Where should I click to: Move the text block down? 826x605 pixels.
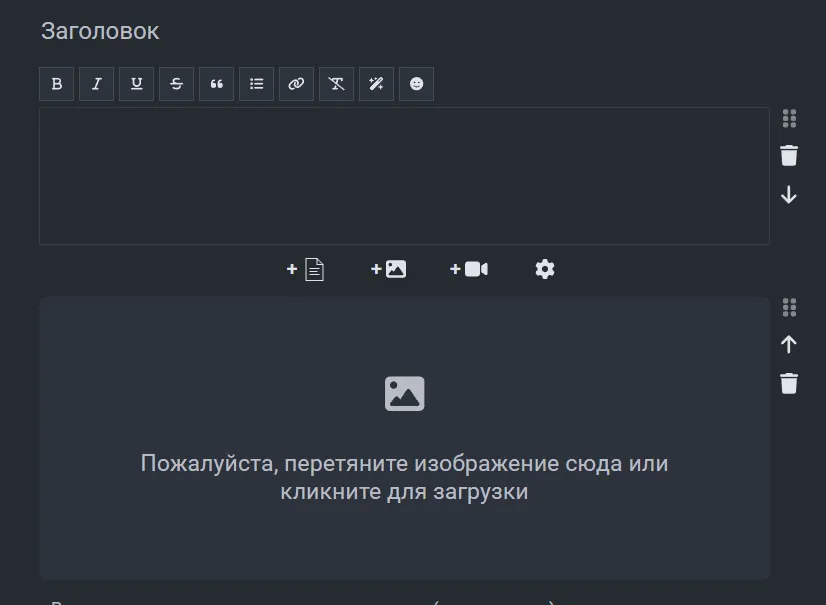point(789,194)
